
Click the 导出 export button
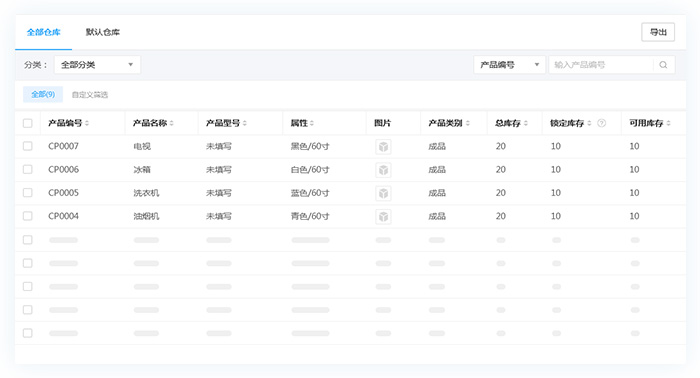pos(658,32)
